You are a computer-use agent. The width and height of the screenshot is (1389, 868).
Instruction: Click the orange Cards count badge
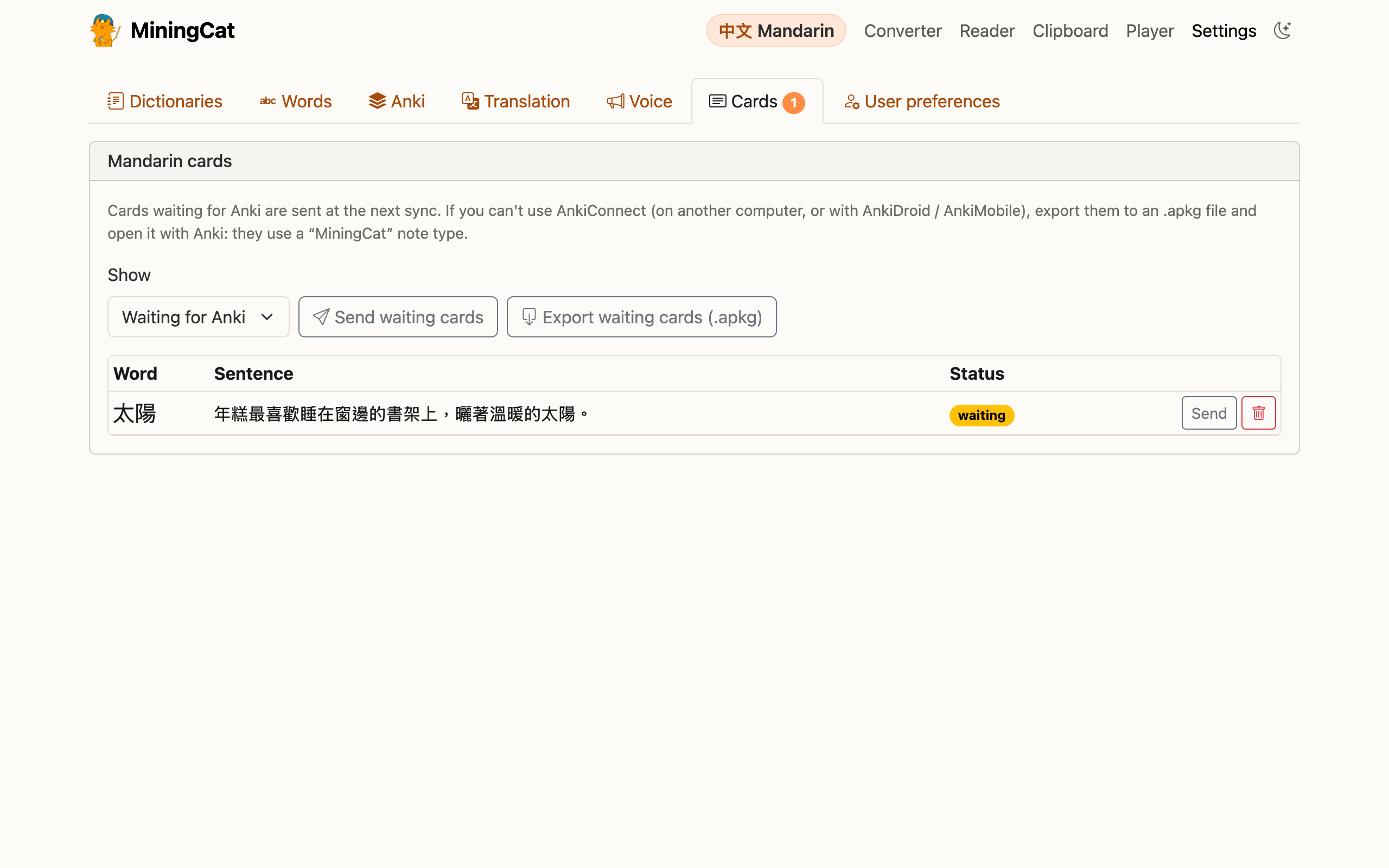point(793,103)
